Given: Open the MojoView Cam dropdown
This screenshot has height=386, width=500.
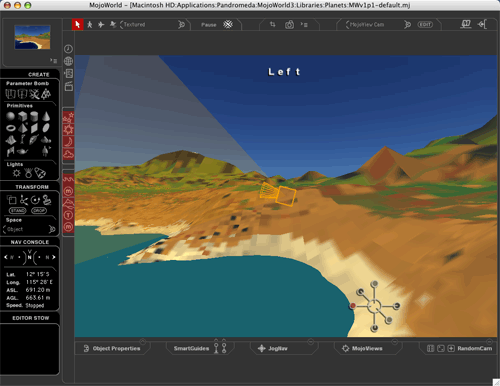Looking at the screenshot, I should coord(378,25).
